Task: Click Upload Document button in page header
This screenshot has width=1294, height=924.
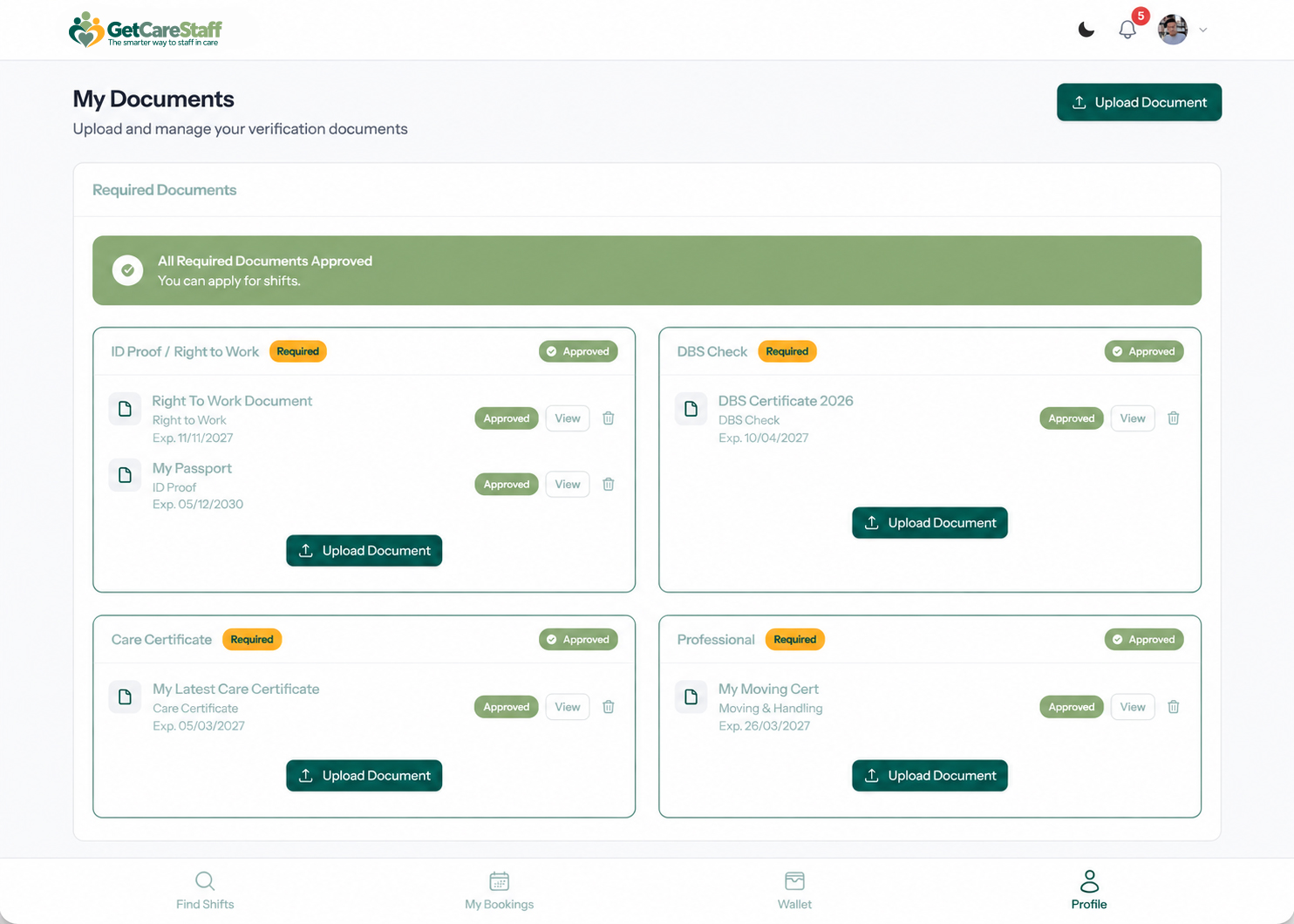Action: coord(1139,102)
